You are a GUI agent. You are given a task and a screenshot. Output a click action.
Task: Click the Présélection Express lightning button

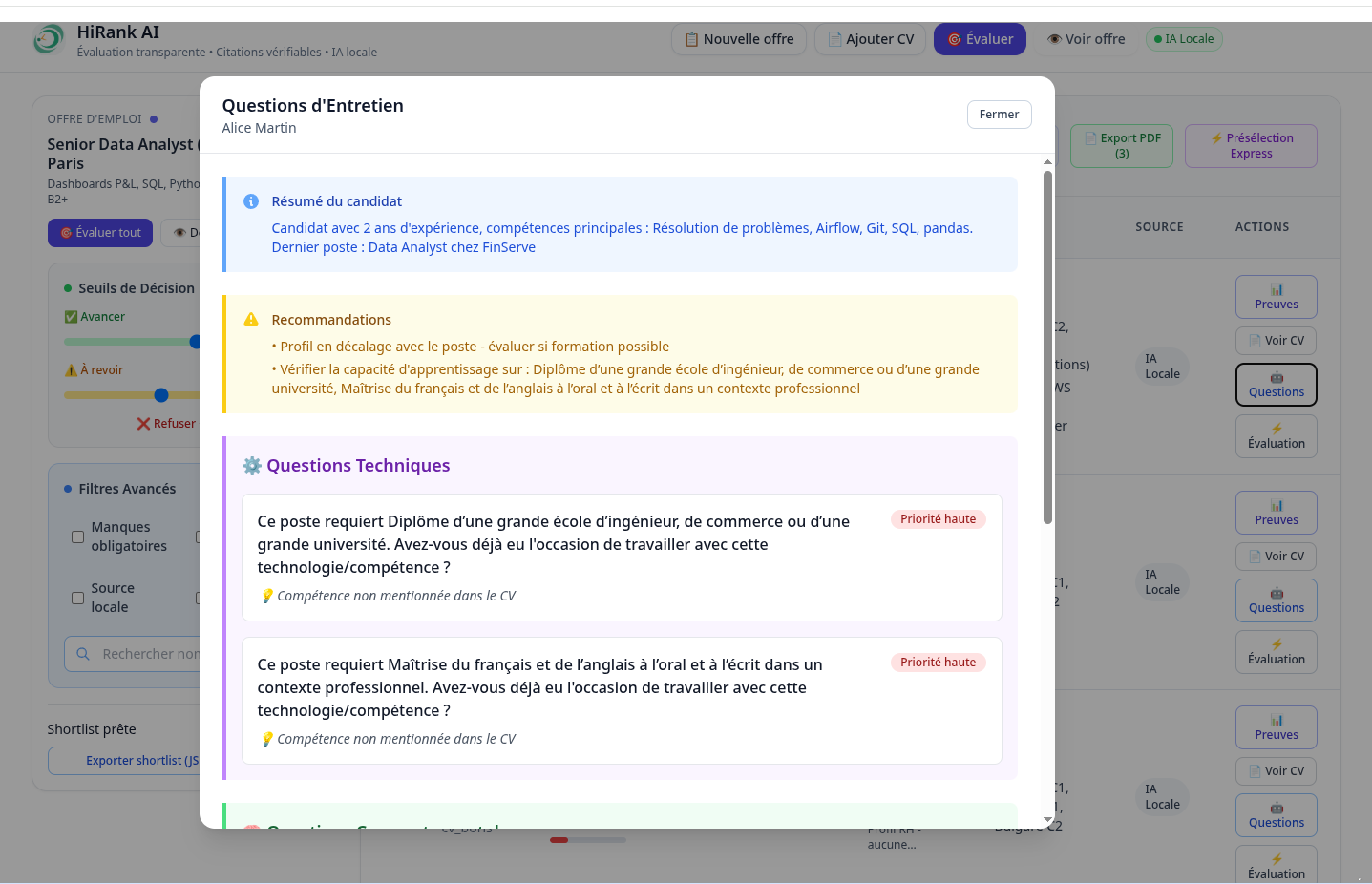click(1250, 146)
